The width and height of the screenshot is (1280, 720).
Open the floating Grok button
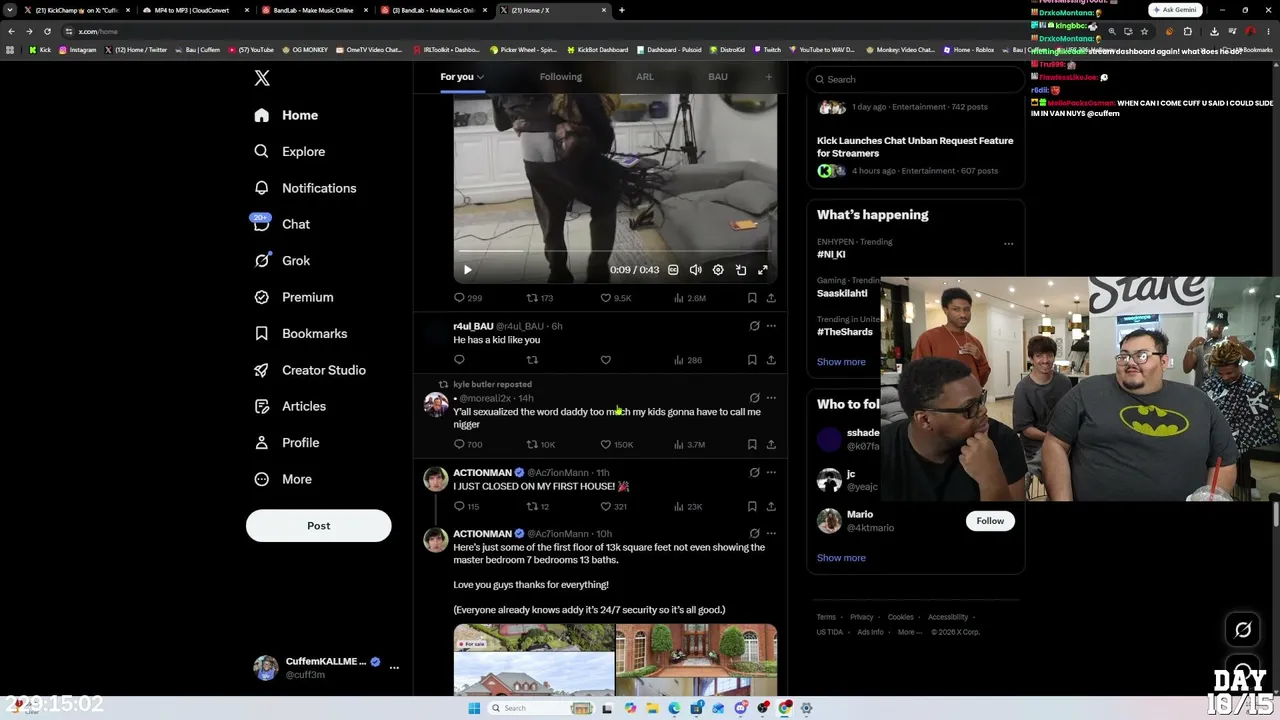tap(1243, 630)
